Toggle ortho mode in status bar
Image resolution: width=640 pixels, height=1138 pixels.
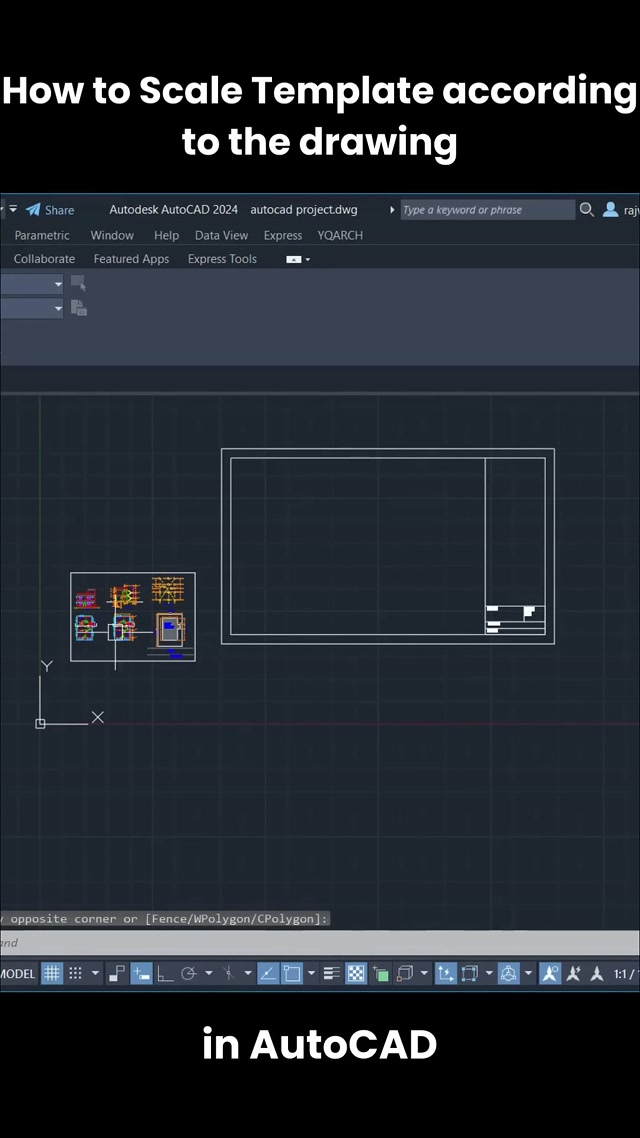point(165,973)
